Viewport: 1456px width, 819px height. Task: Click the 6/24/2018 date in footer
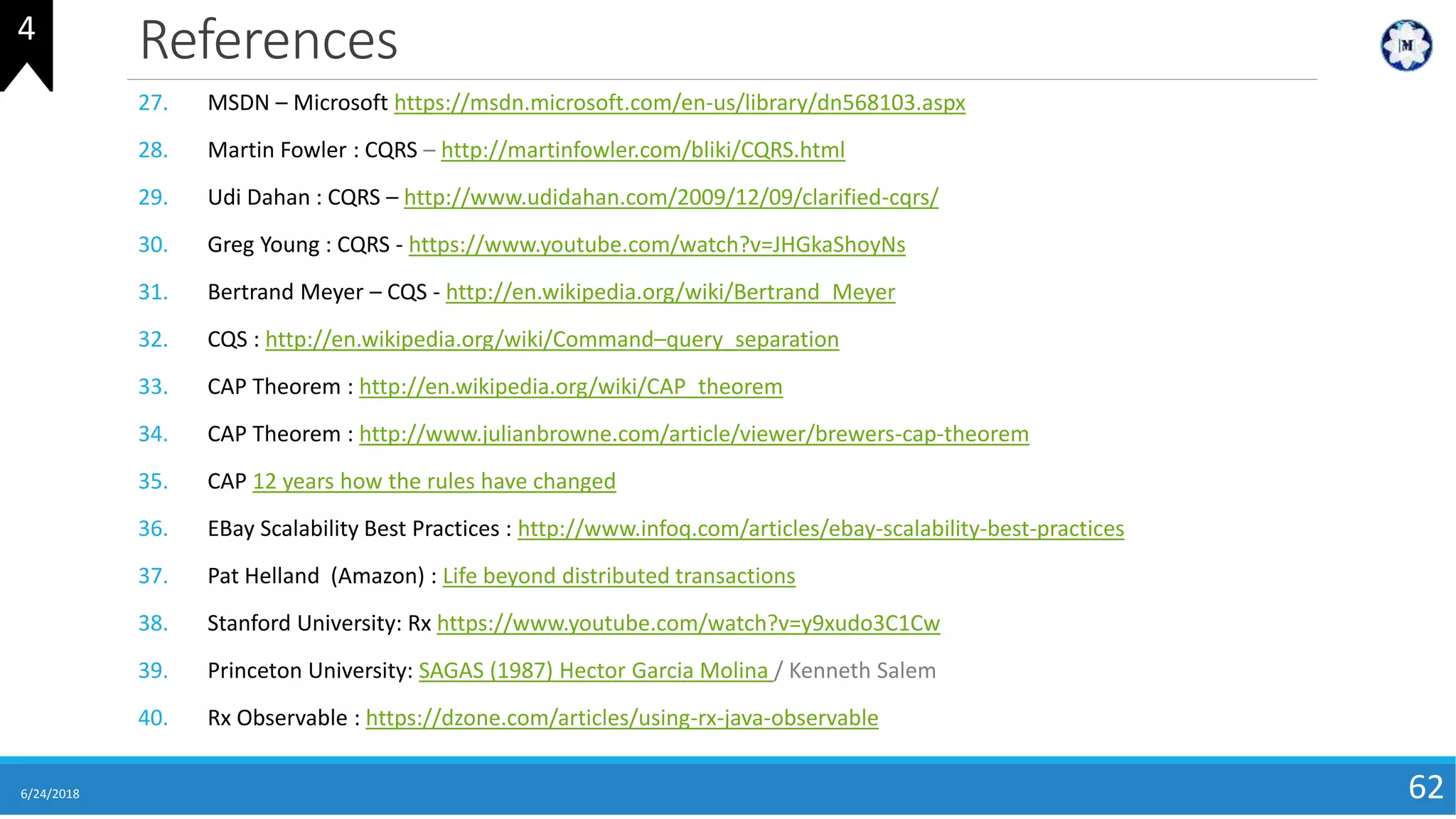tap(50, 794)
